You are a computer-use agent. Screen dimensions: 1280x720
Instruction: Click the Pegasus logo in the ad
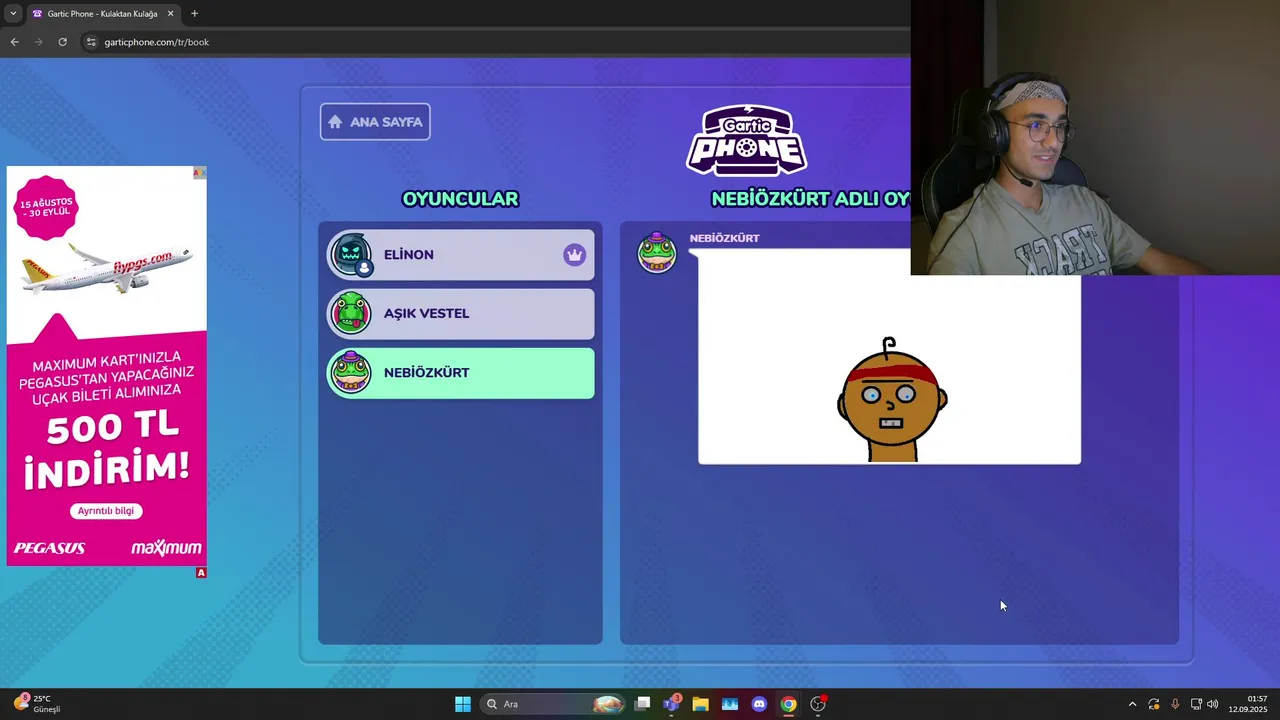(x=49, y=548)
